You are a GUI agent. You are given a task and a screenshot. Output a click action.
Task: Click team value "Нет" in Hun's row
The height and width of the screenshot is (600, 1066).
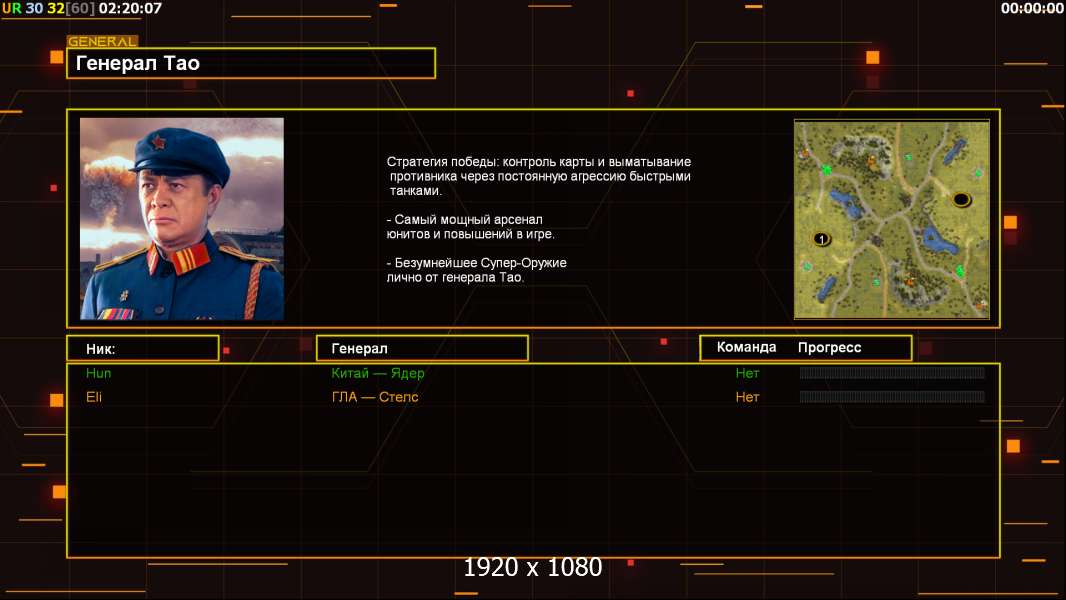pyautogui.click(x=747, y=373)
